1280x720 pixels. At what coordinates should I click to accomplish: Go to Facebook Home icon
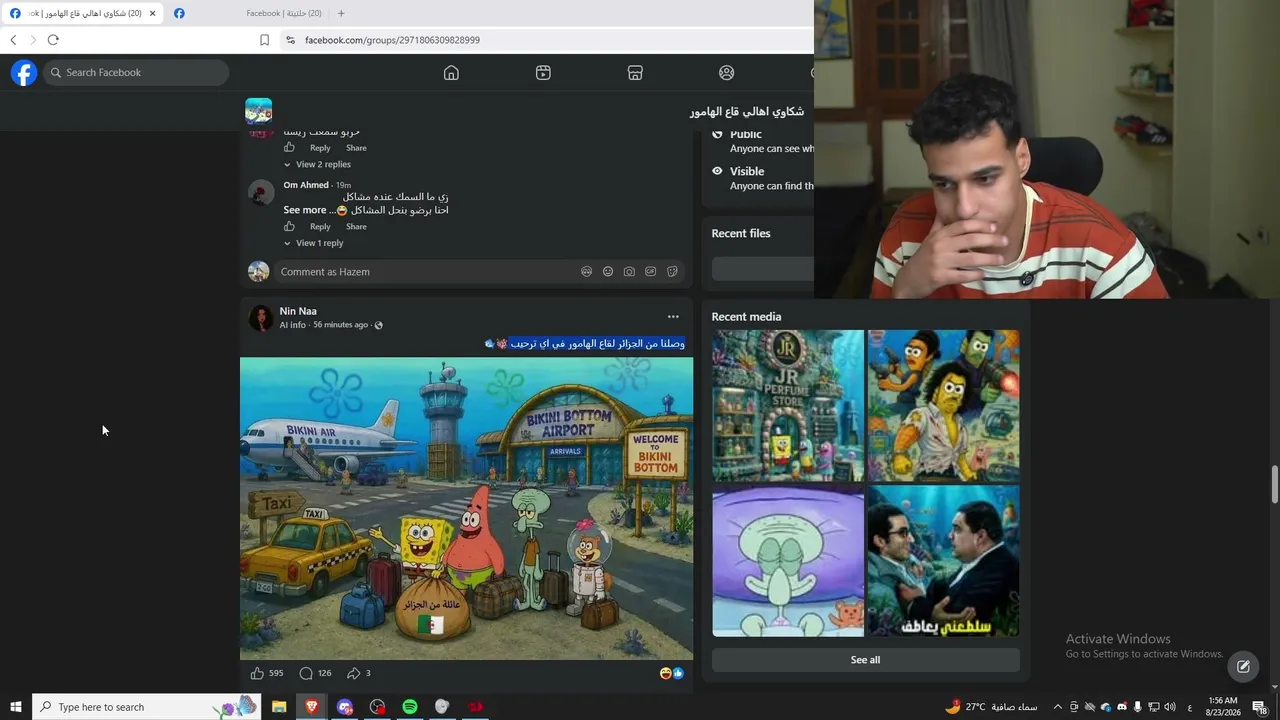pos(451,73)
